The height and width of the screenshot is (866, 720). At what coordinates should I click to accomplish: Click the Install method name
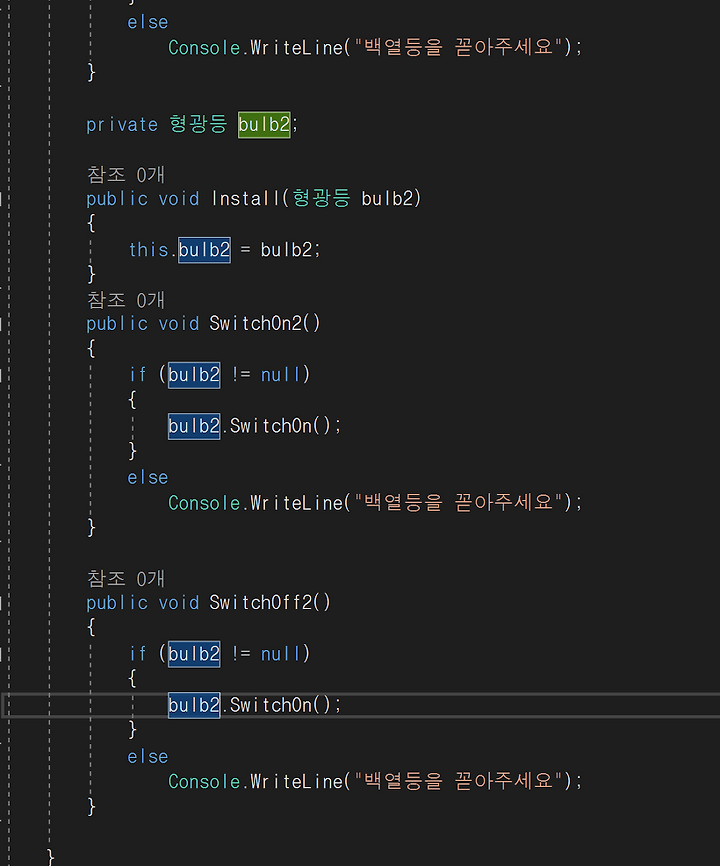246,198
